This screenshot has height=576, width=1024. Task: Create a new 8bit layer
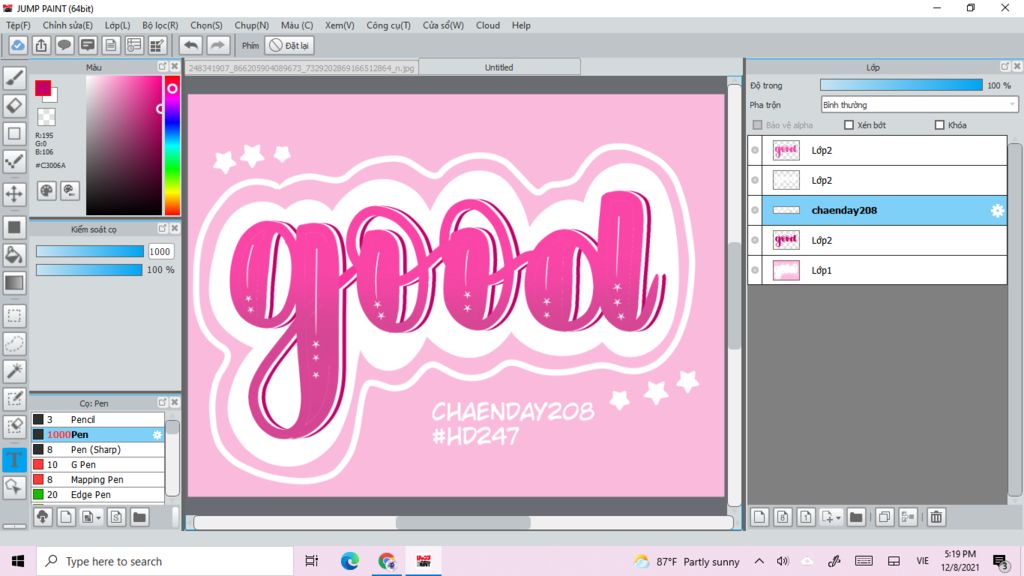[x=782, y=517]
